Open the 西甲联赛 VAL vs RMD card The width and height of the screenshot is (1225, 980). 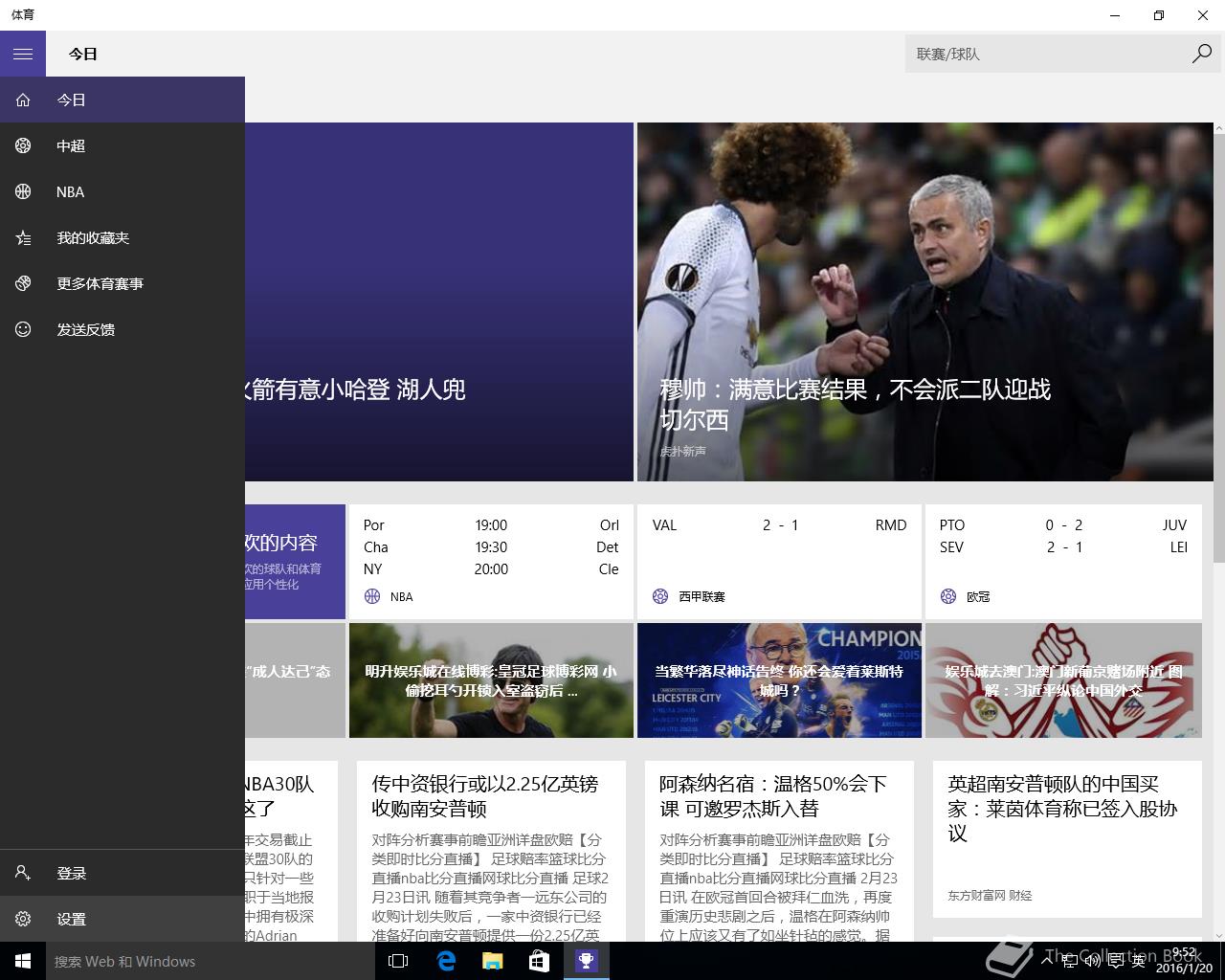pyautogui.click(x=779, y=562)
